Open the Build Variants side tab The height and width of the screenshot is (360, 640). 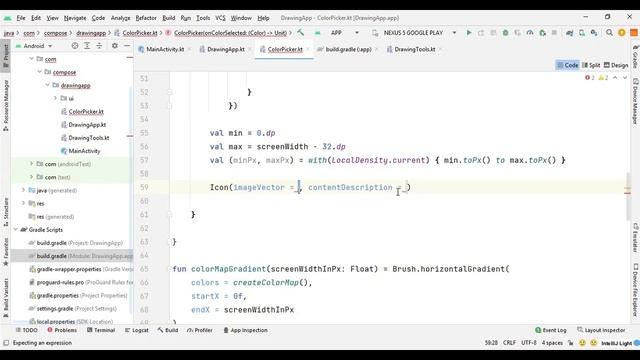[6, 297]
